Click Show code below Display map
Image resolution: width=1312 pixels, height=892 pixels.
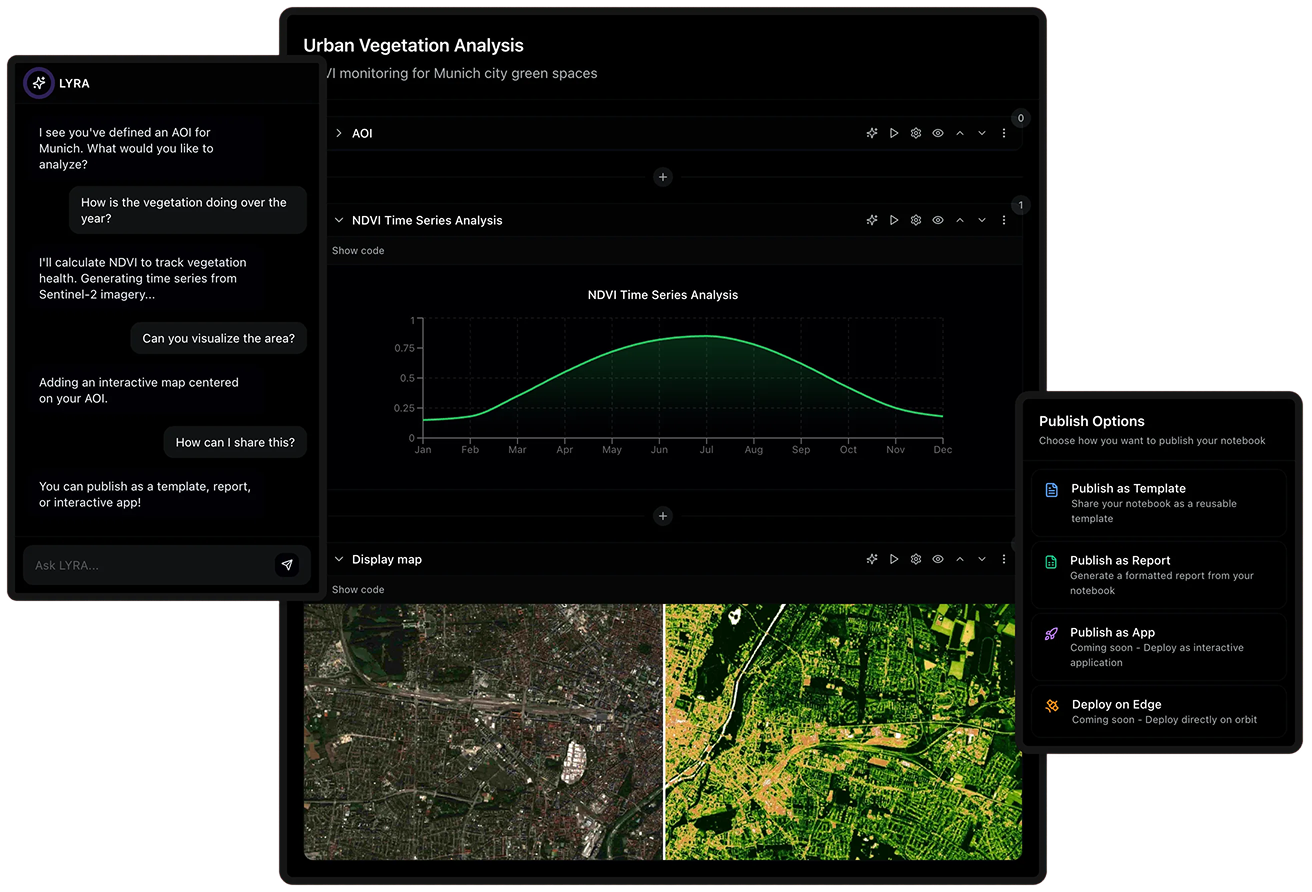point(358,589)
